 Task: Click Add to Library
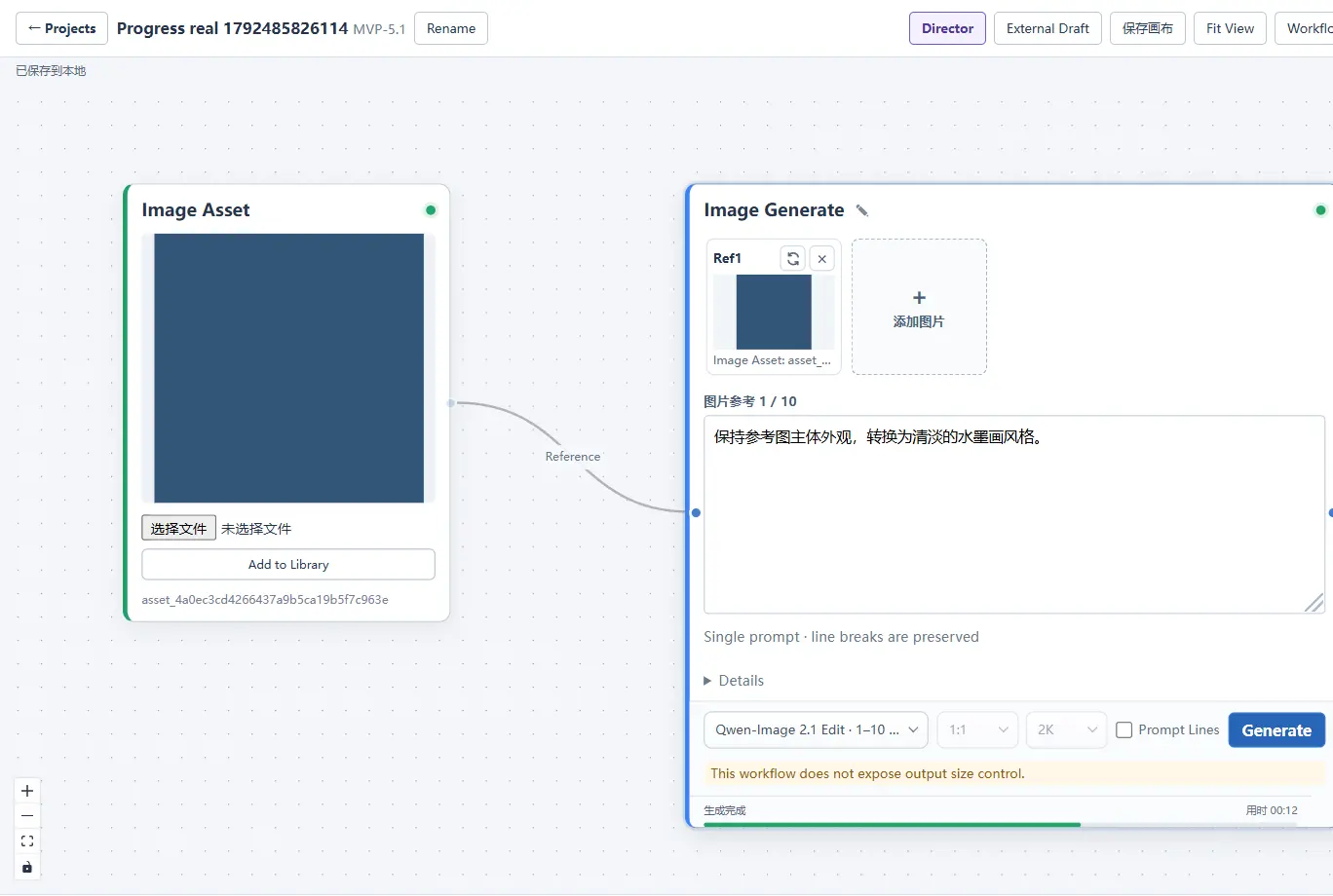click(288, 565)
